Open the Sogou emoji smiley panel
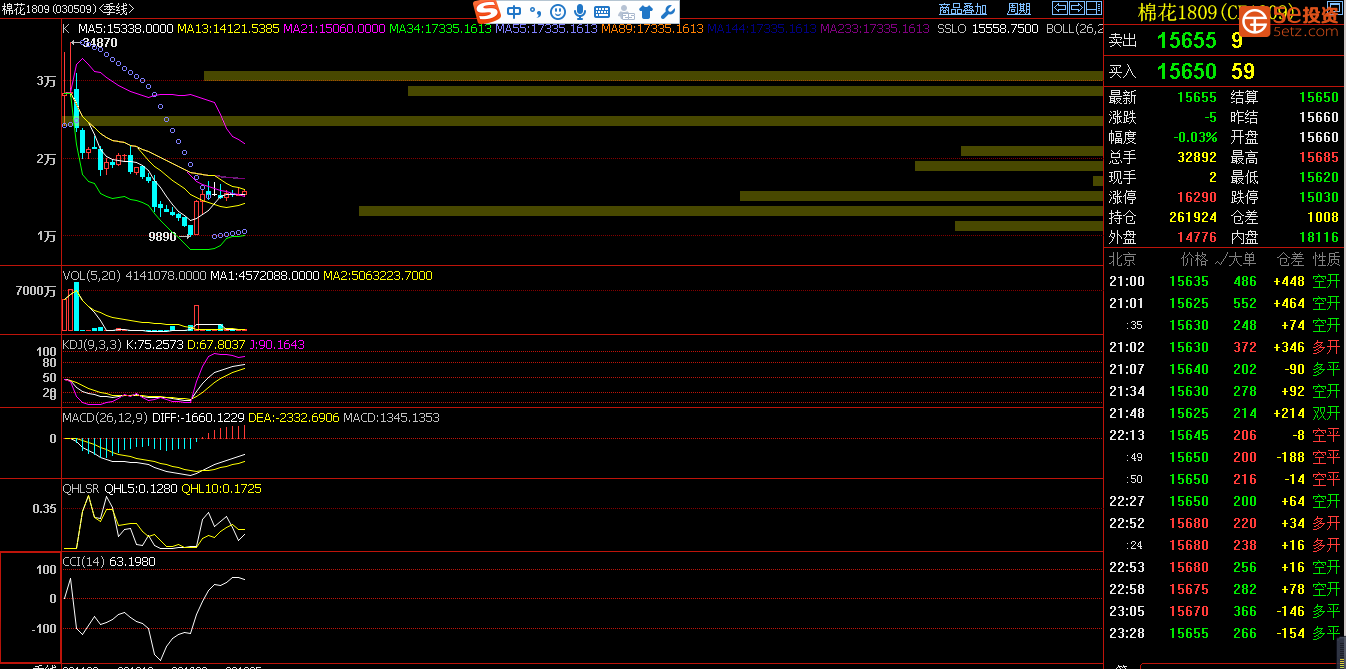This screenshot has height=669, width=1346. click(x=558, y=12)
